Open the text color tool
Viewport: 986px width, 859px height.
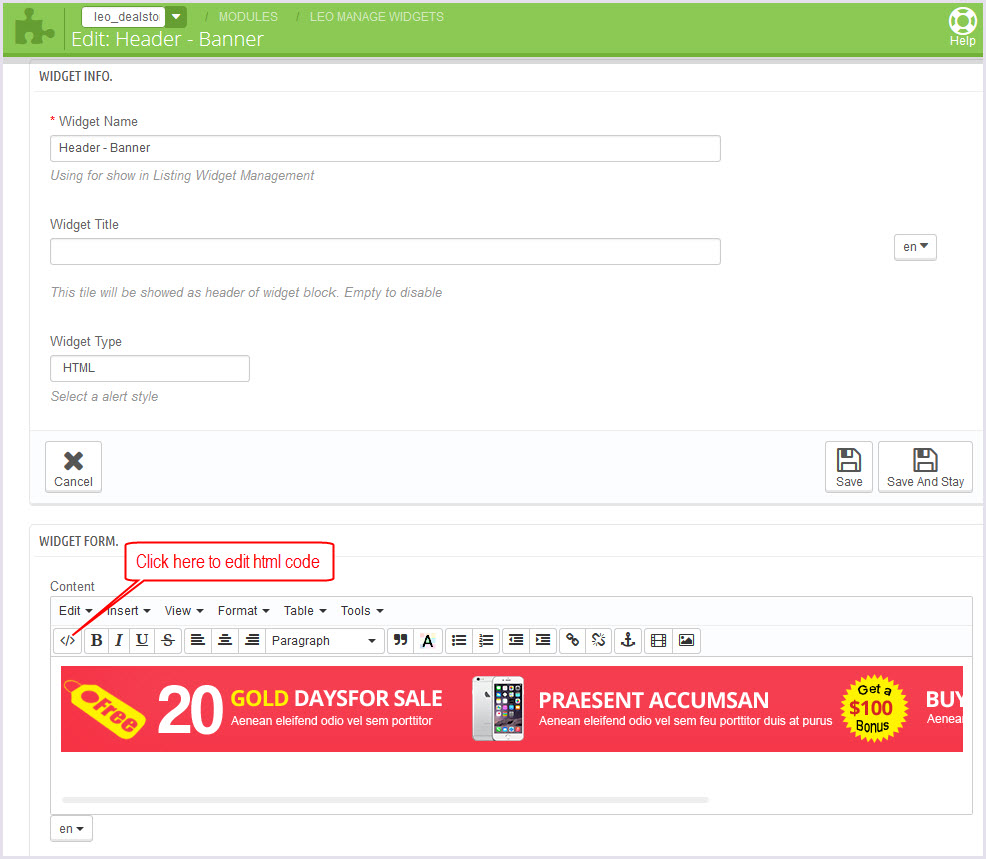tap(428, 641)
